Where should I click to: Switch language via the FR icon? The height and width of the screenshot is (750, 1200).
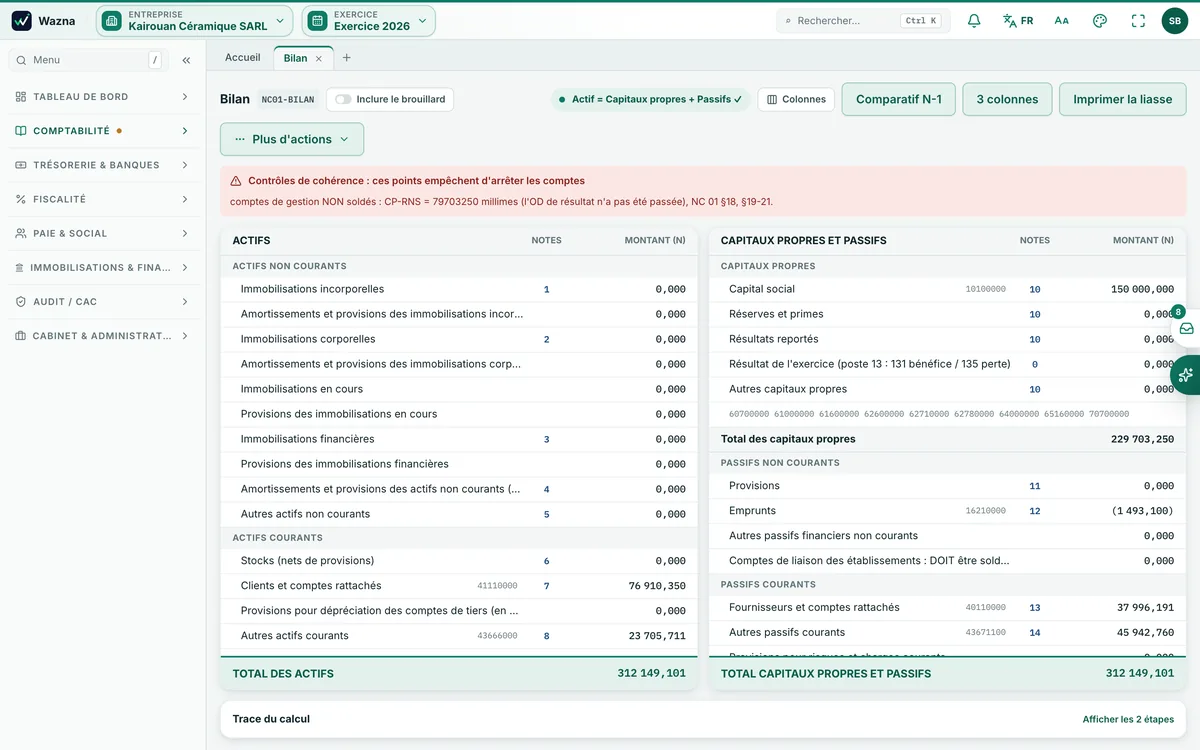[1018, 21]
